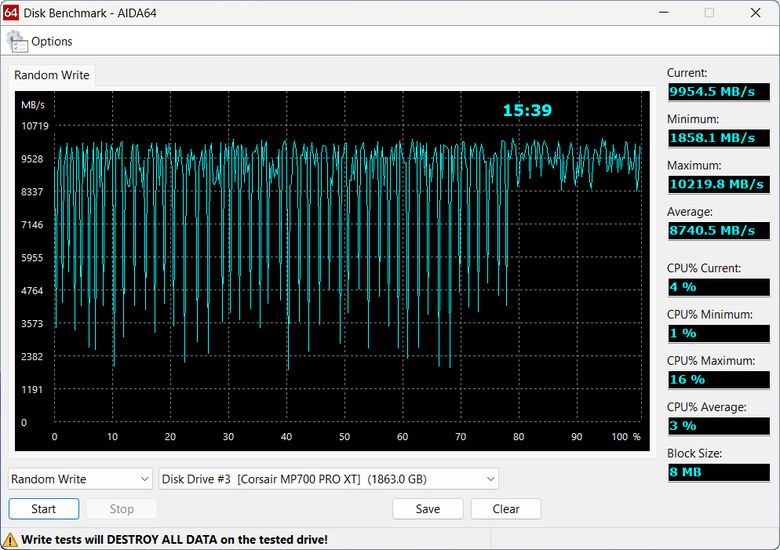The height and width of the screenshot is (550, 780).
Task: Click the Block Size value 8 MB
Action: tap(719, 472)
